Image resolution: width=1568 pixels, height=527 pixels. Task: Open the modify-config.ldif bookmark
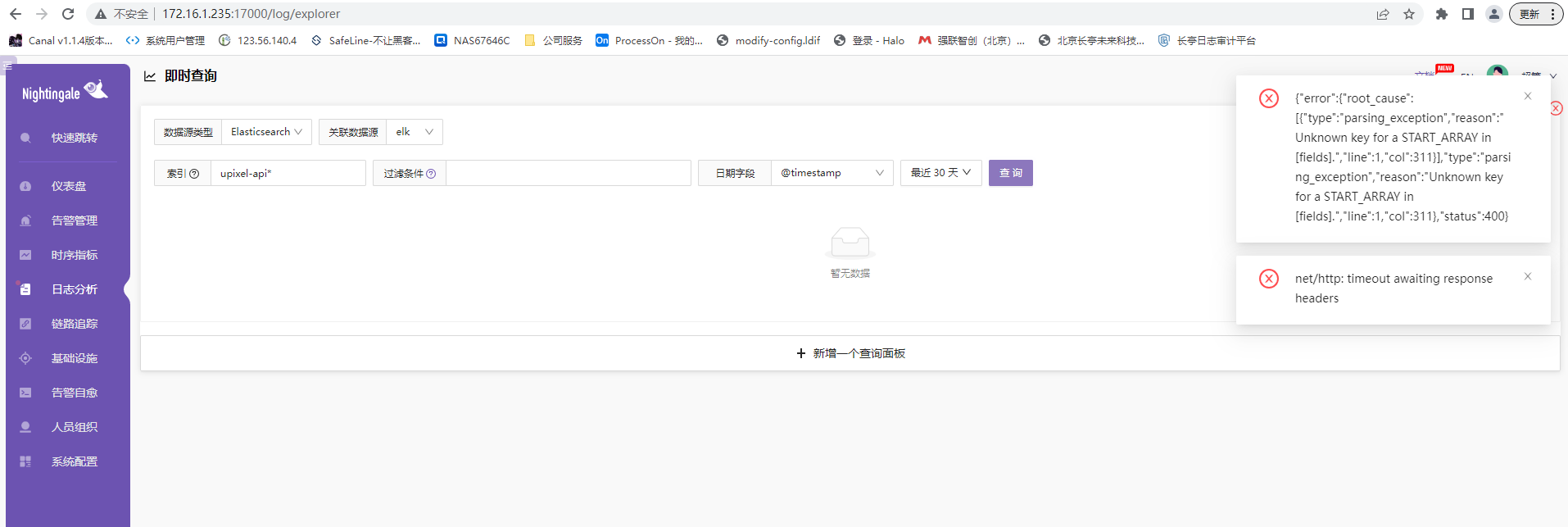(768, 40)
